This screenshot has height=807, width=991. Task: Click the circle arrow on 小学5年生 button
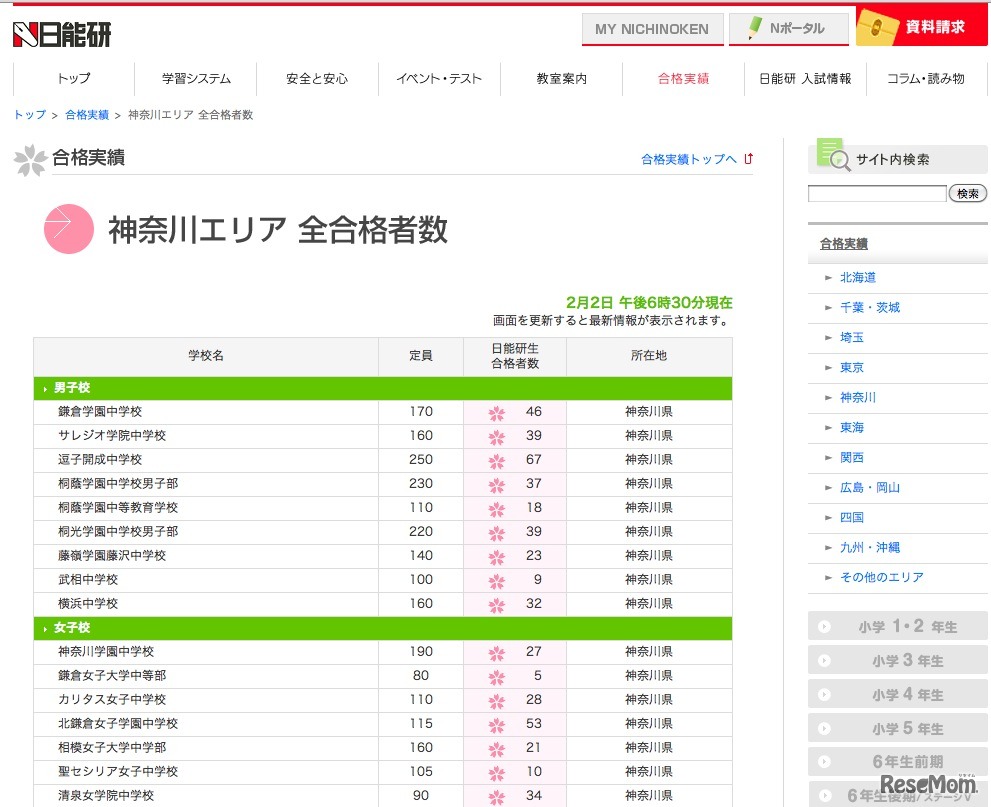(x=822, y=728)
